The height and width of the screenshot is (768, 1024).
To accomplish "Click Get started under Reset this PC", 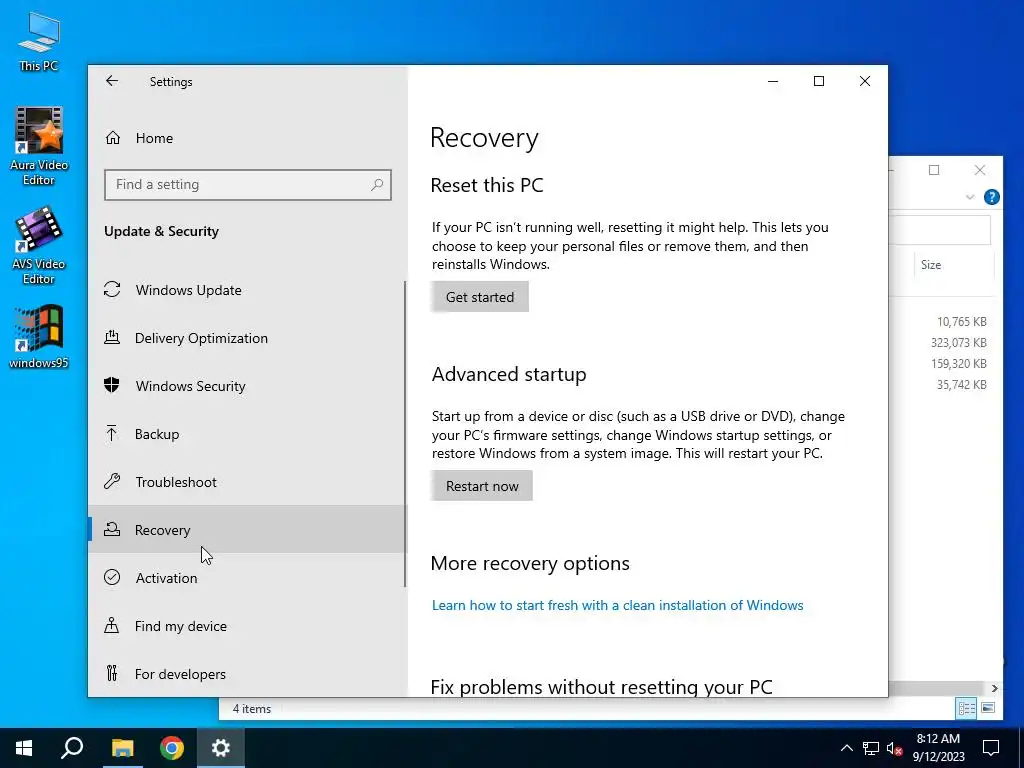I will pyautogui.click(x=479, y=297).
